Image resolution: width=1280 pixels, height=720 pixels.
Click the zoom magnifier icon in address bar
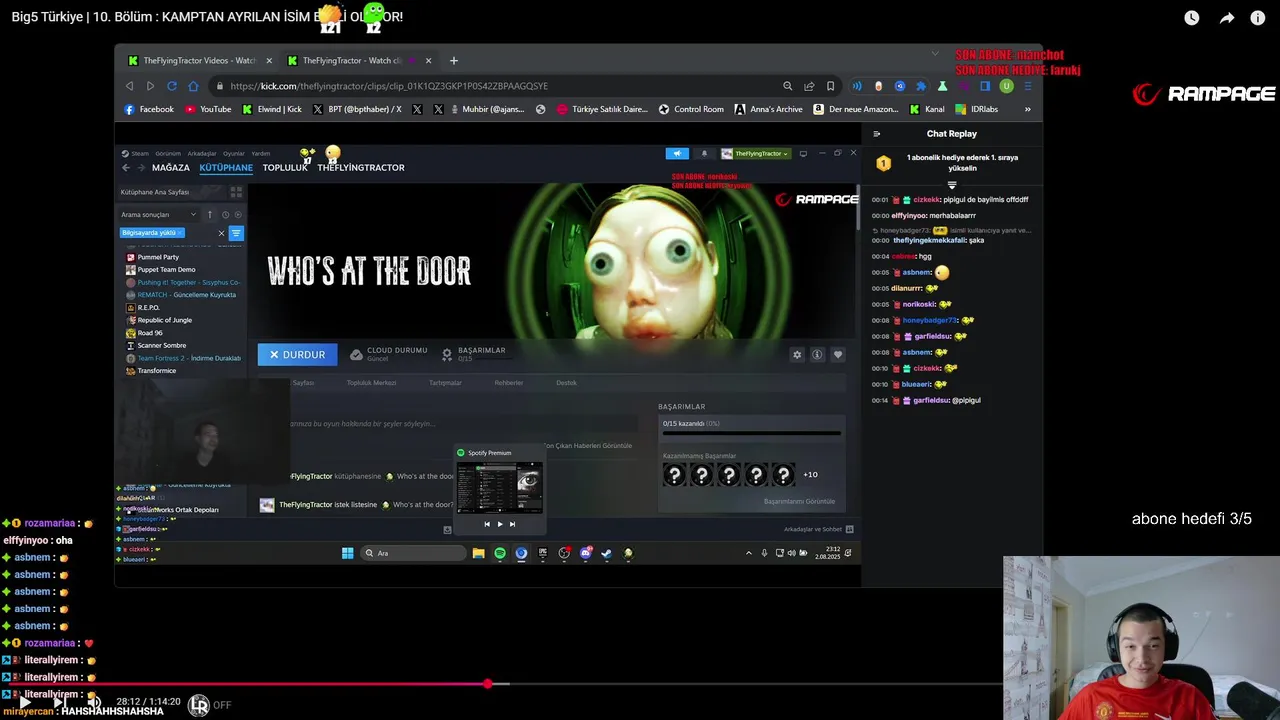(x=788, y=86)
